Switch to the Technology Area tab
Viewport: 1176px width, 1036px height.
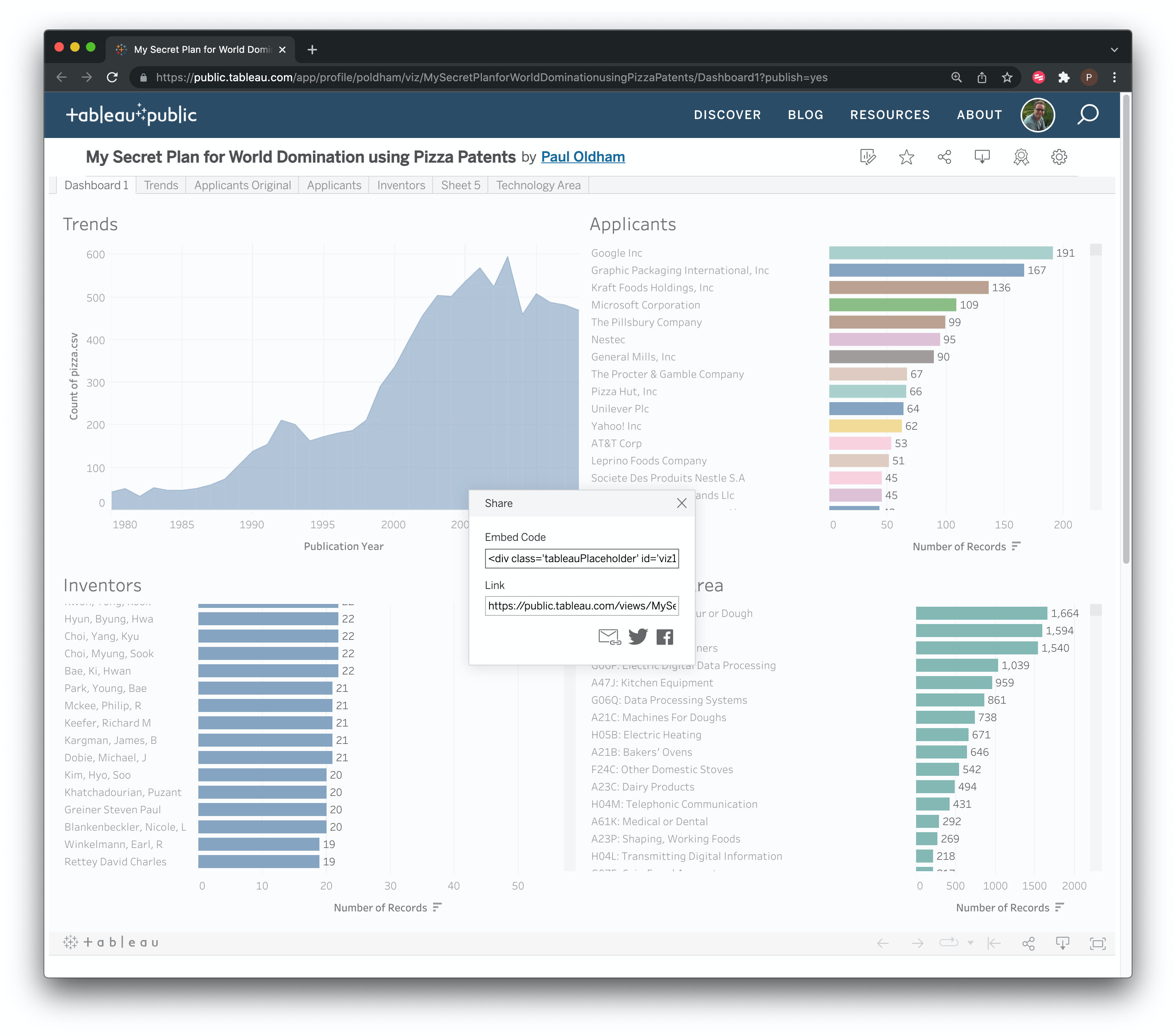coord(538,184)
